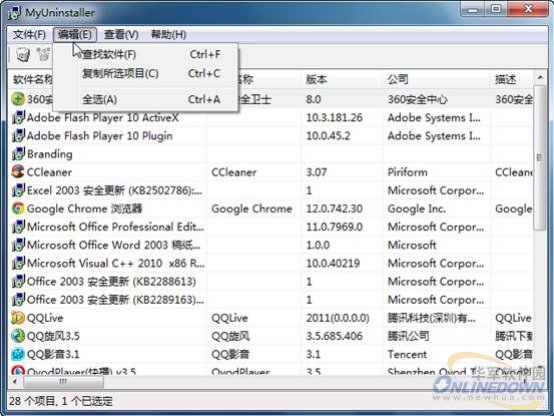This screenshot has width=554, height=416.
Task: Click the MyUninstaller title bar icon
Action: (x=14, y=13)
